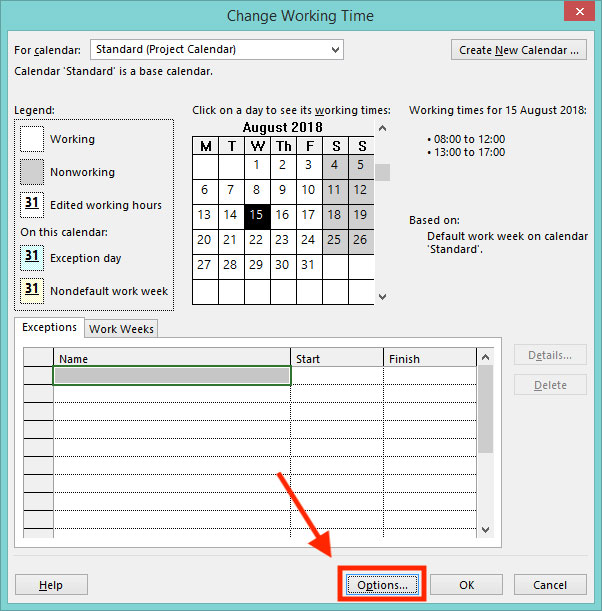Click the Options button
602x611 pixels.
tap(382, 585)
